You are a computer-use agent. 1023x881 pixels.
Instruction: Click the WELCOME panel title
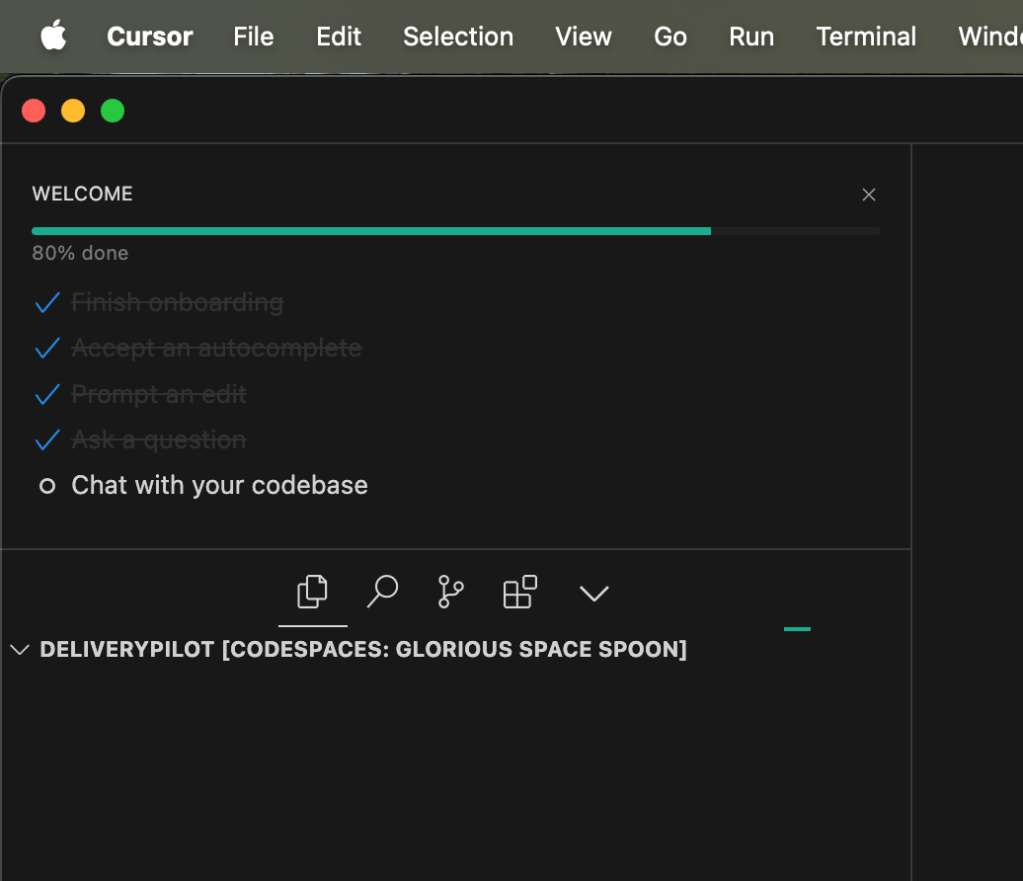(x=82, y=194)
